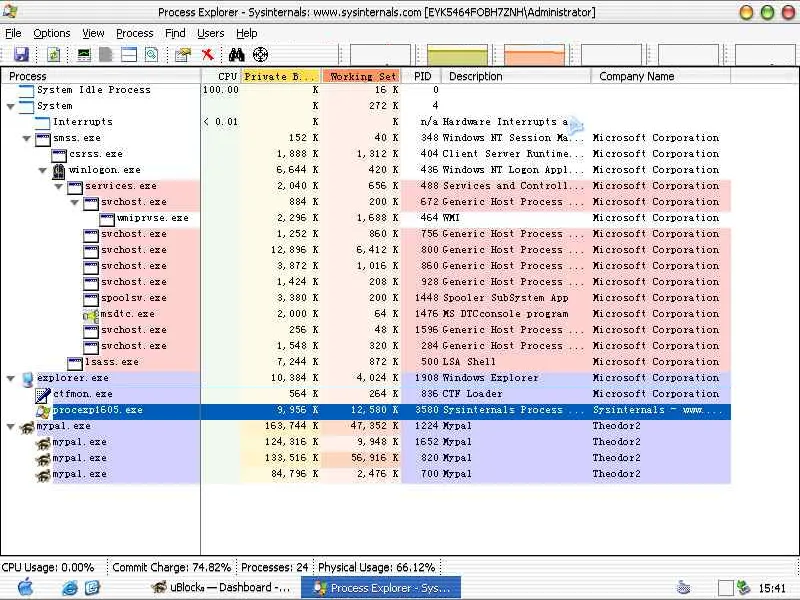Image resolution: width=800 pixels, height=600 pixels.
Task: Click the tray icon left of the clock
Action: 744,588
